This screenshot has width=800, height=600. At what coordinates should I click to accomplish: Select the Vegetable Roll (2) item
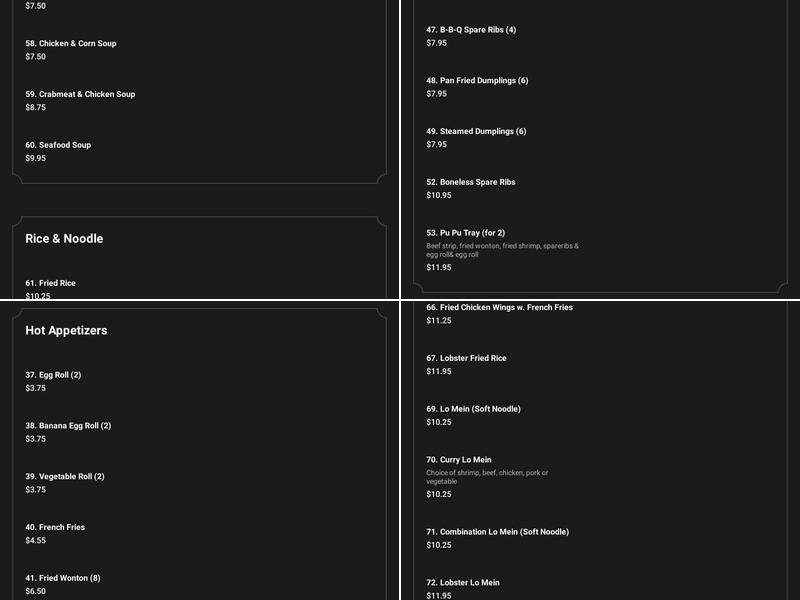tap(65, 477)
